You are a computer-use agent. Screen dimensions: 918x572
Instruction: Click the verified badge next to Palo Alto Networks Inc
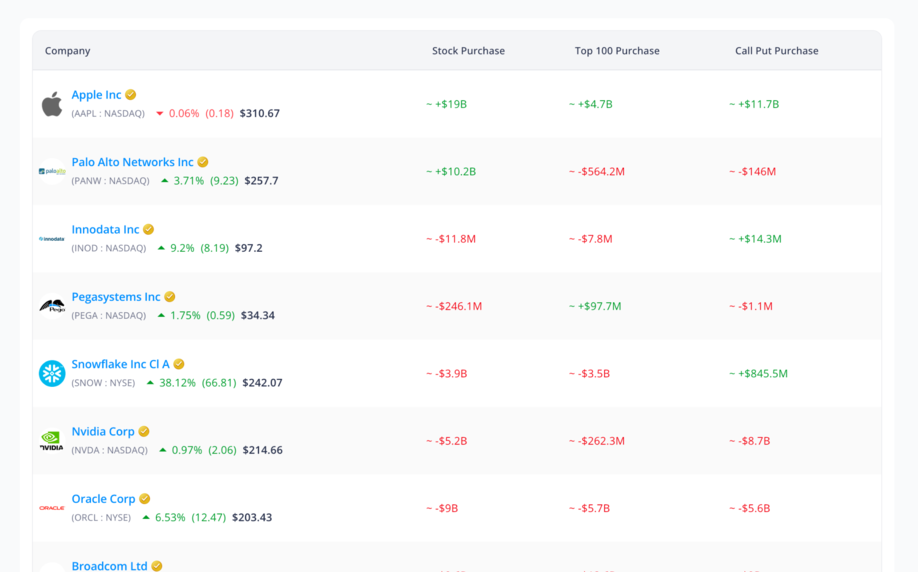tap(203, 162)
